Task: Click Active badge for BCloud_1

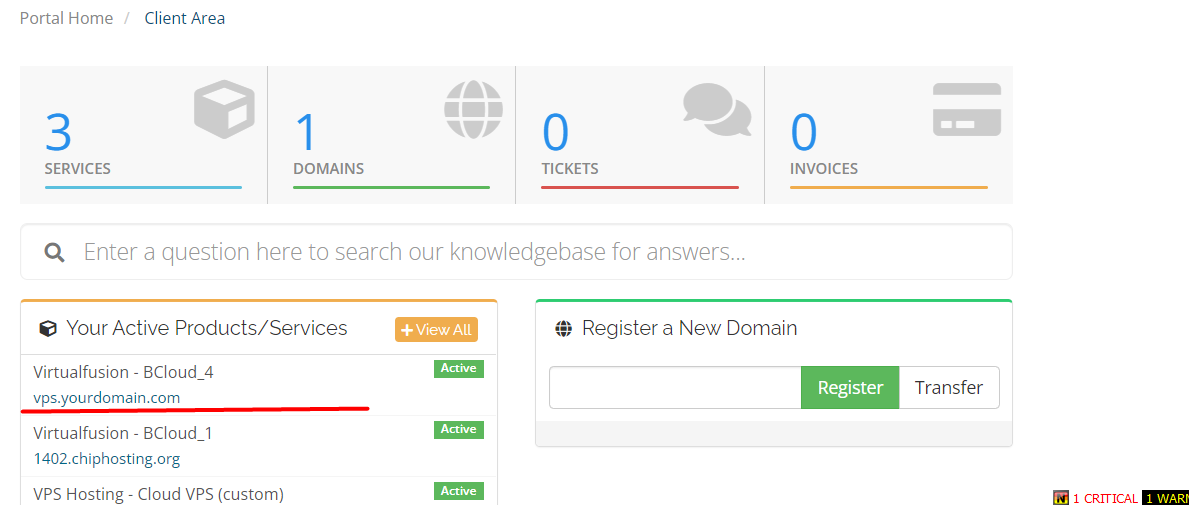Action: (x=459, y=429)
